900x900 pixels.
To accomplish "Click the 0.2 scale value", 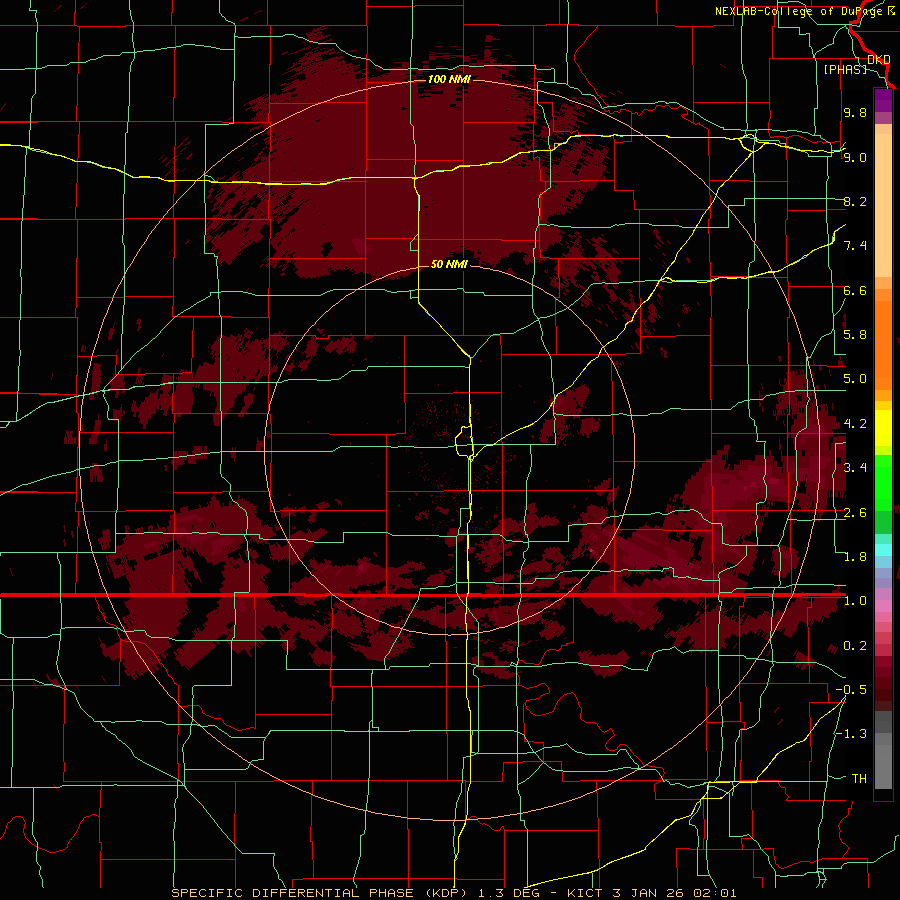I will click(855, 646).
